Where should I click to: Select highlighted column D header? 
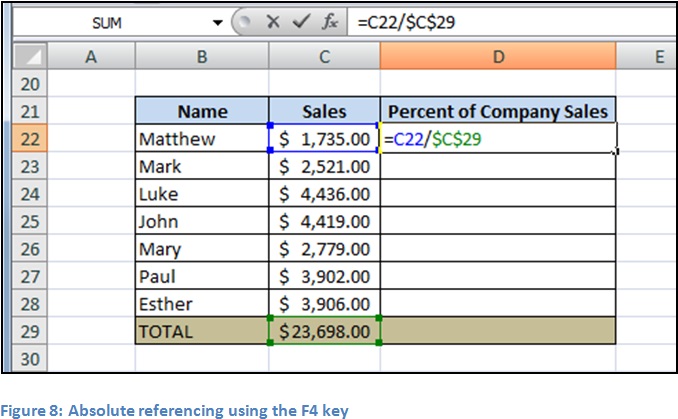(498, 58)
